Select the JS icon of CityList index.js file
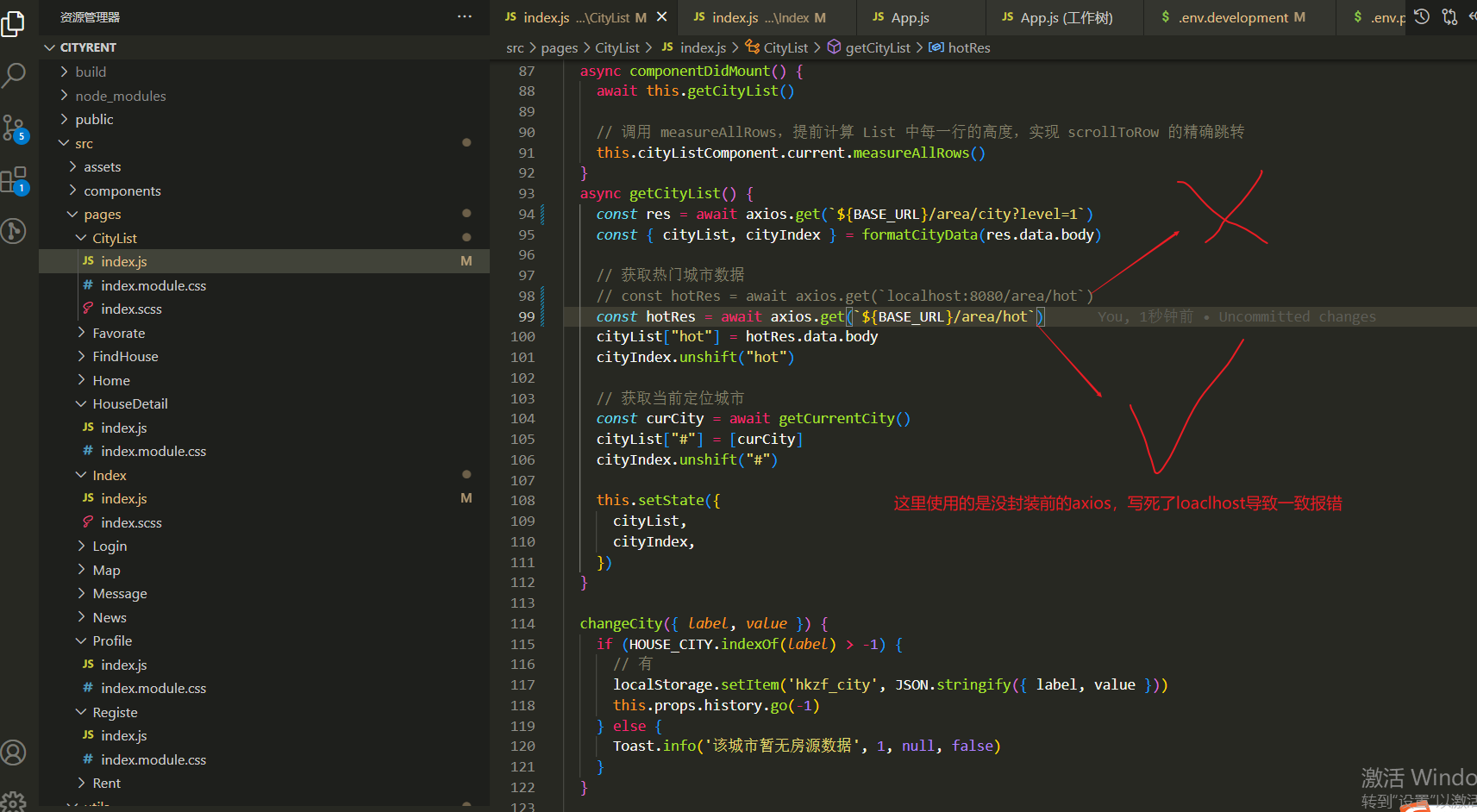 click(x=88, y=260)
